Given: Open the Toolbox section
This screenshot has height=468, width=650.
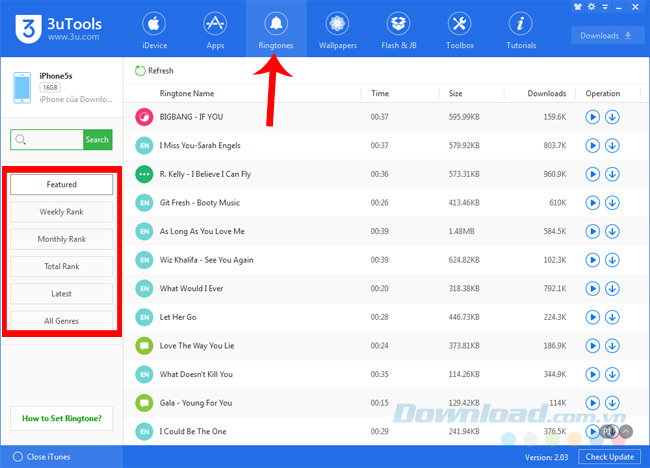Looking at the screenshot, I should [459, 30].
